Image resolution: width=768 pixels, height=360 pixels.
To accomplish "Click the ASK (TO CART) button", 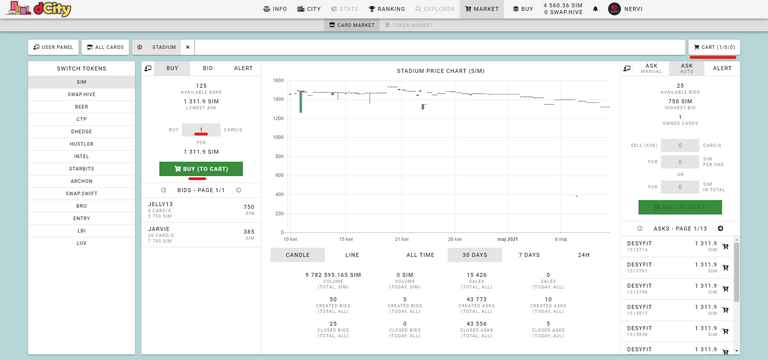I will [x=680, y=207].
